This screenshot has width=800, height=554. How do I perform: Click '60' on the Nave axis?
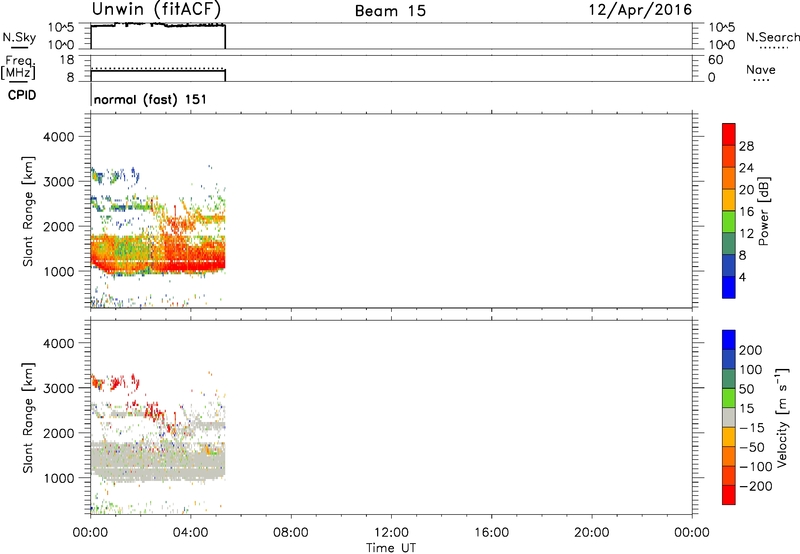tap(716, 60)
